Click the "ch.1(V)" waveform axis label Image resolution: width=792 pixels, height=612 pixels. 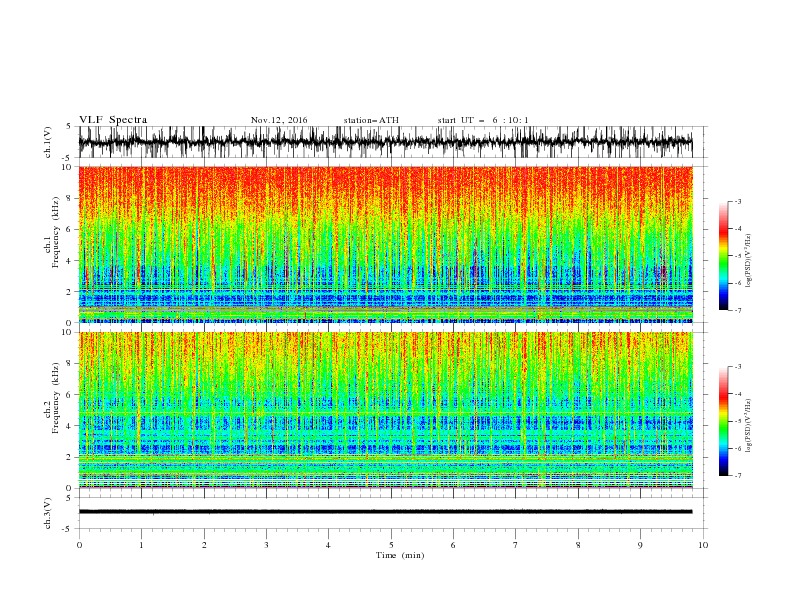48,142
